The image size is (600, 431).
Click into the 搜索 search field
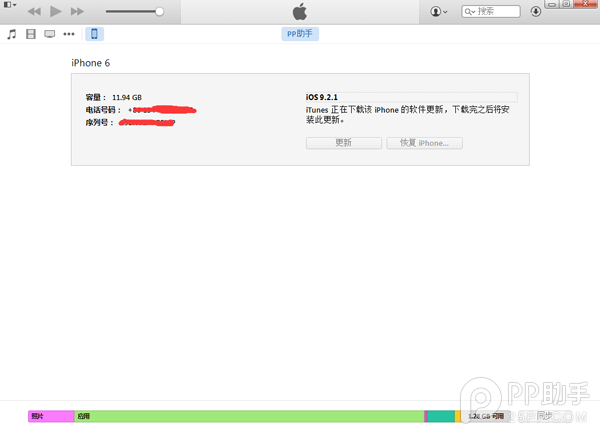pyautogui.click(x=491, y=11)
